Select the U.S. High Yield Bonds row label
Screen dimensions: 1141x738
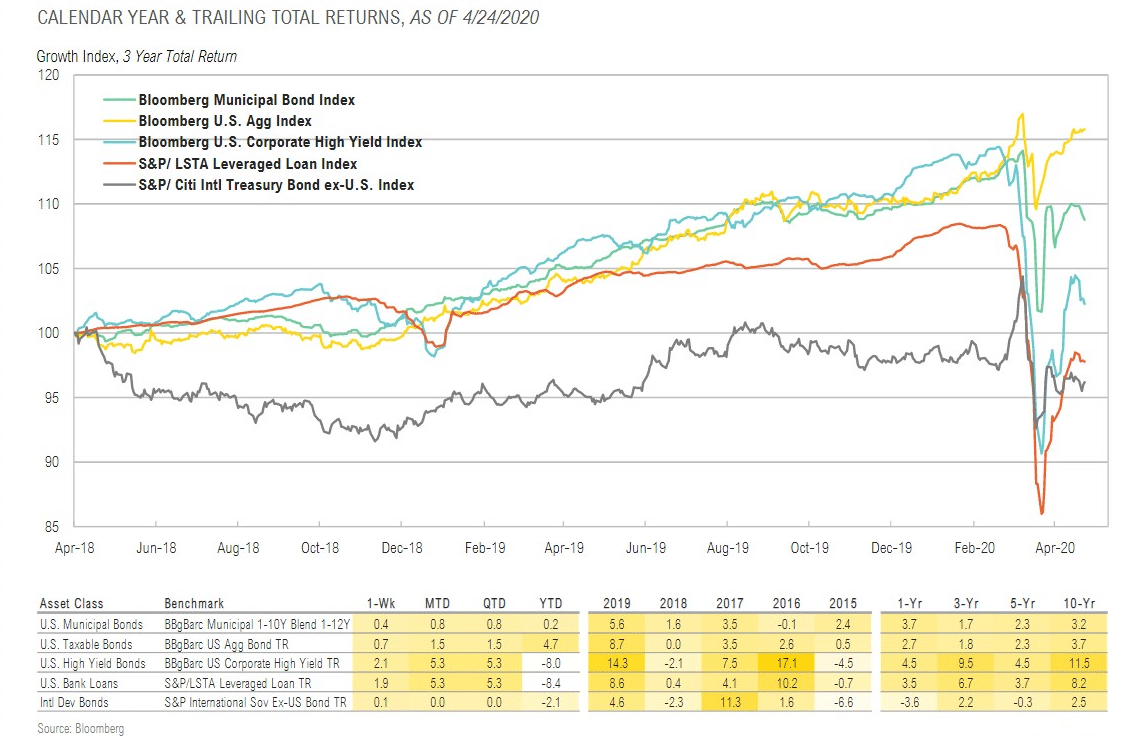pyautogui.click(x=92, y=664)
